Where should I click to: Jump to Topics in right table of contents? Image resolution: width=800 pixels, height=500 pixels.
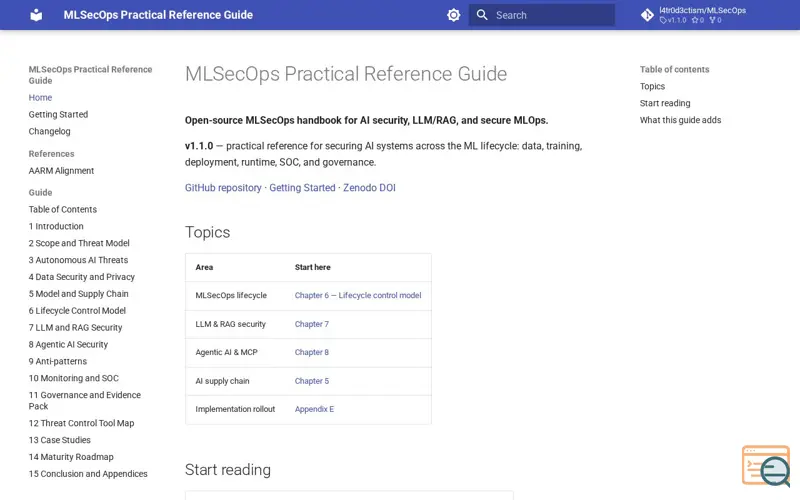(652, 86)
